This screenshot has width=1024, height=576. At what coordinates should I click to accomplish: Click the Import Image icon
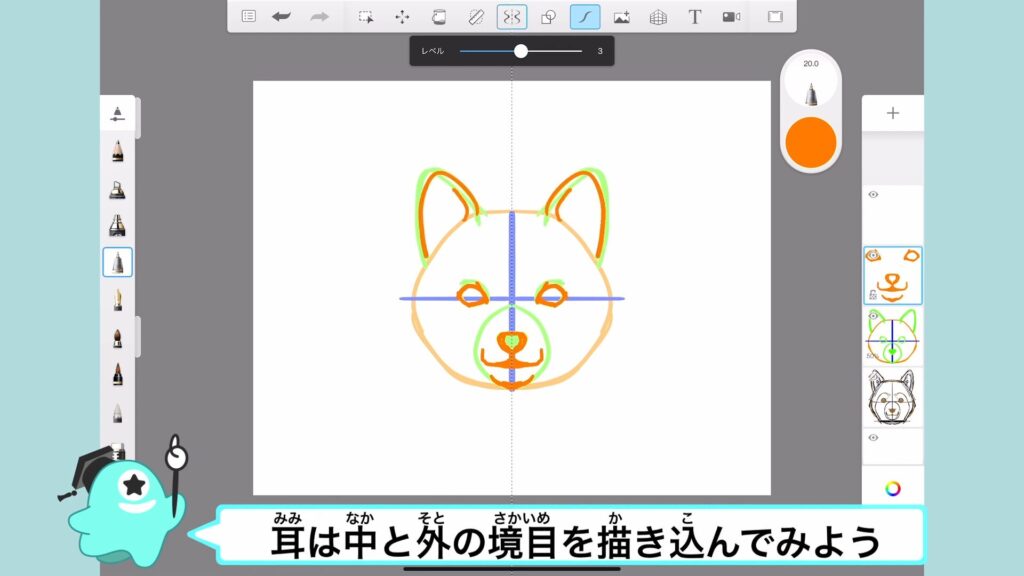point(621,16)
